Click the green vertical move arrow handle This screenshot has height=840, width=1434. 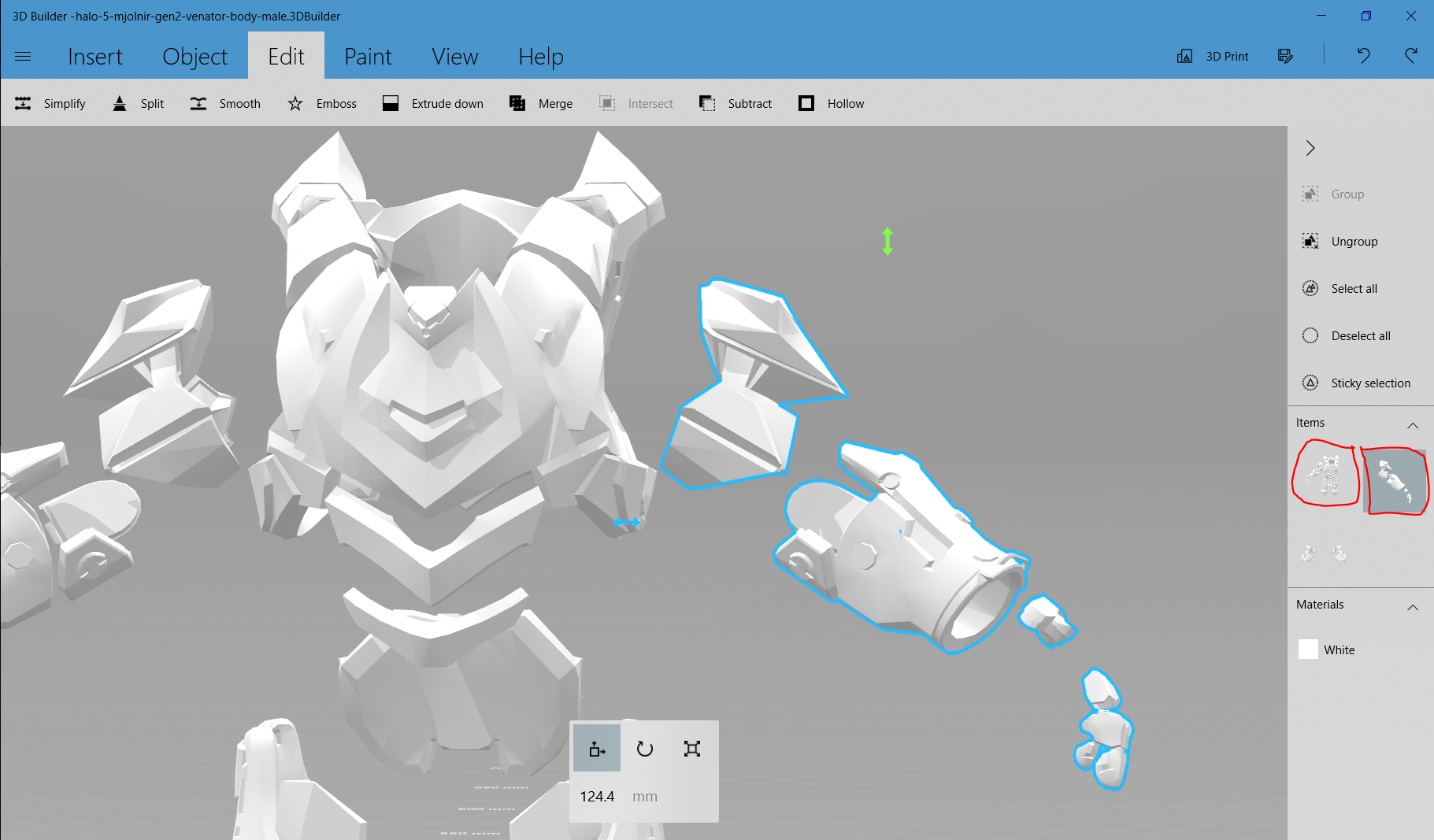tap(887, 241)
